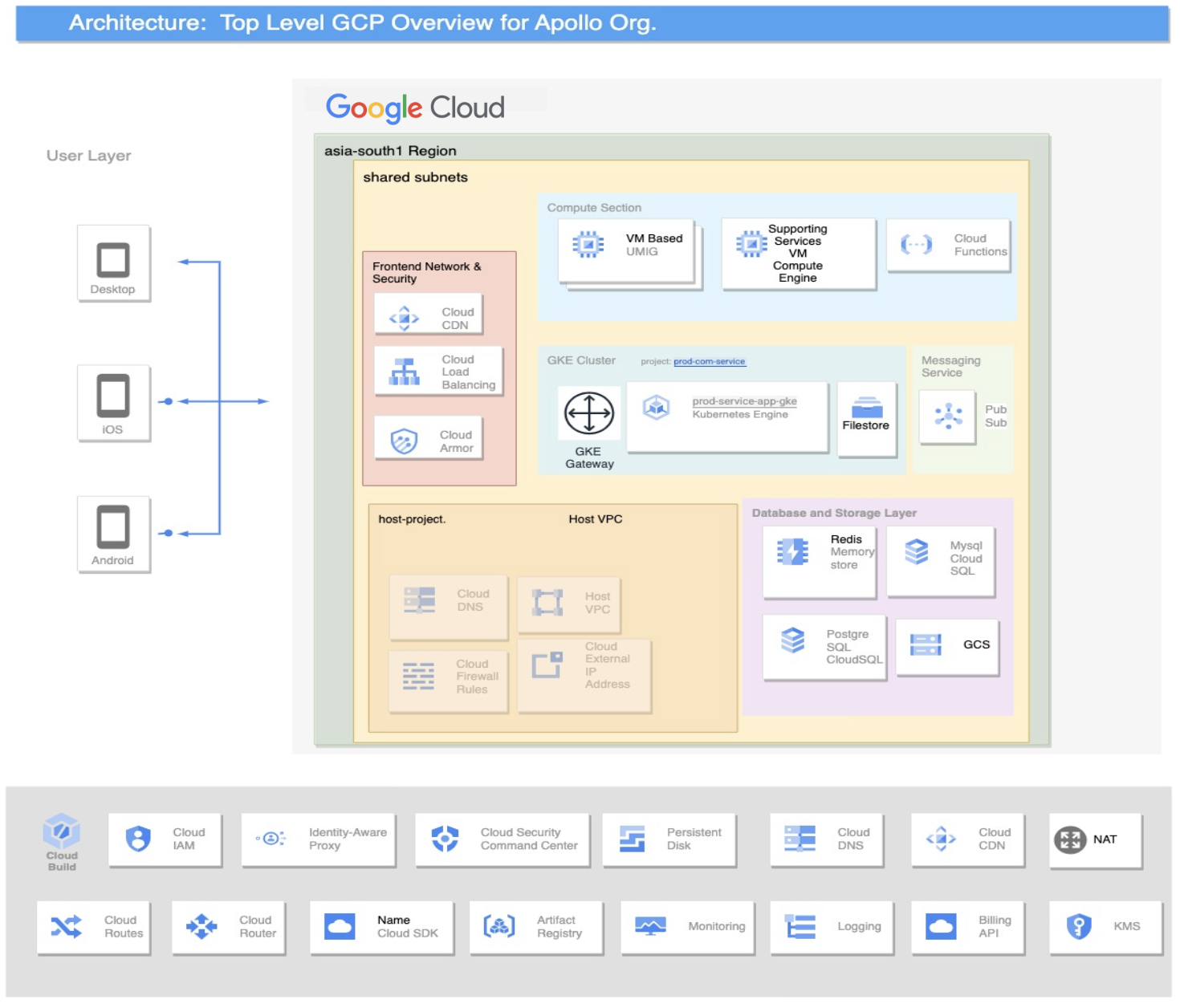Click the Redis Memorystore icon
The height and width of the screenshot is (1008, 1180).
(x=792, y=552)
